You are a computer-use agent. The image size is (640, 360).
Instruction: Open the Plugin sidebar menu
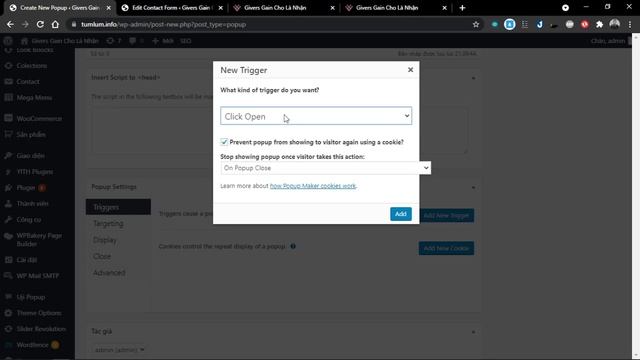click(26, 188)
